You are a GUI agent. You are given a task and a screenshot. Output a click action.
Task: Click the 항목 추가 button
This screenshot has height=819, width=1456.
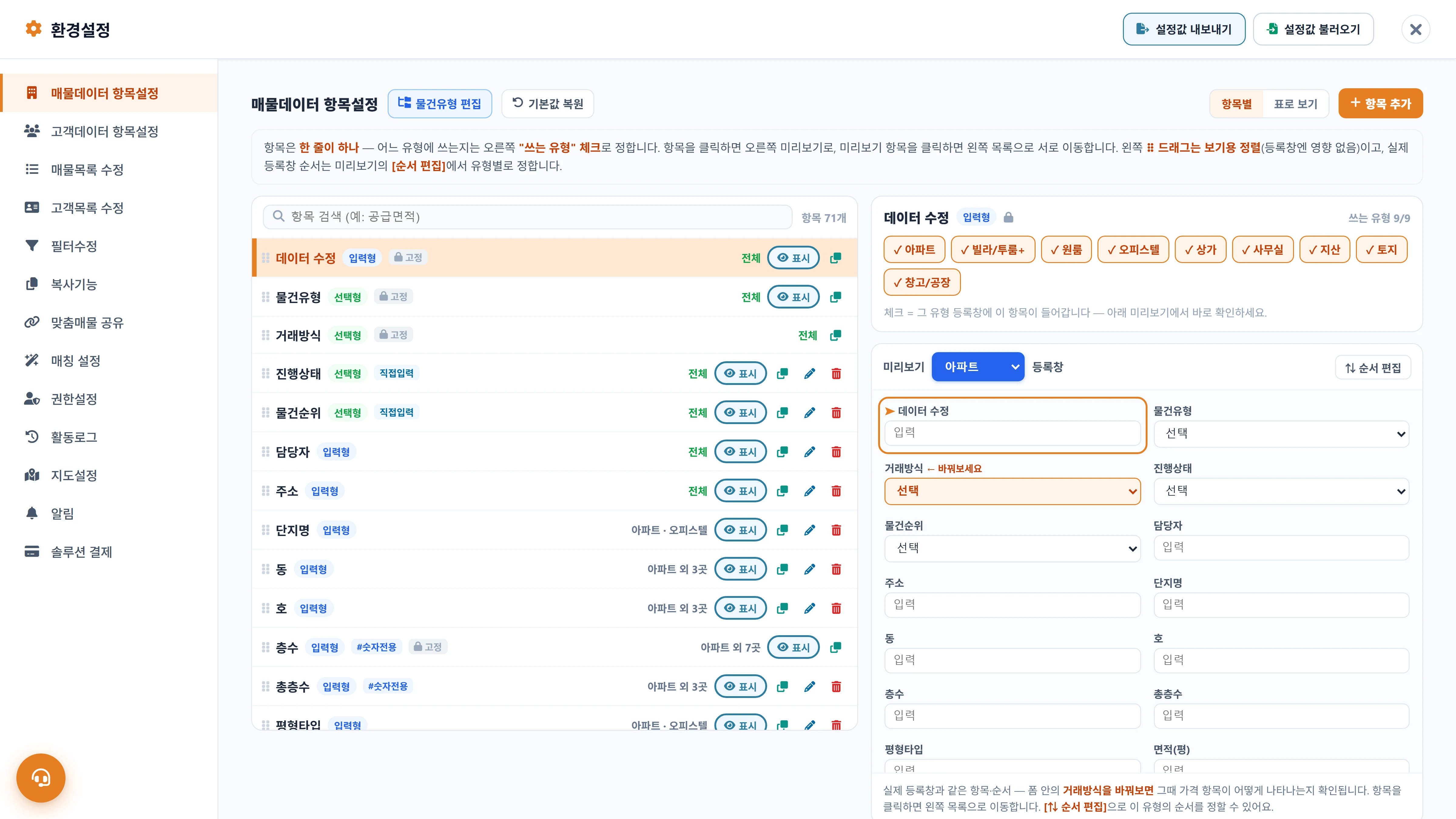click(x=1380, y=103)
